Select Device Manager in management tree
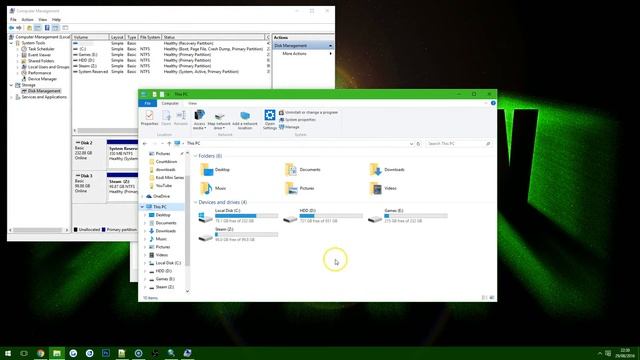The image size is (640, 360). [x=39, y=79]
